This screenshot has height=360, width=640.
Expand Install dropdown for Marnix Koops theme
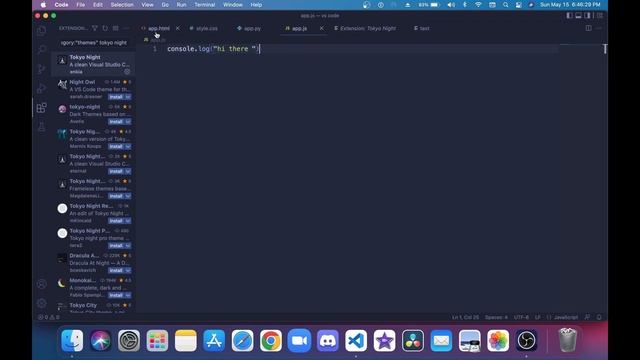[x=128, y=147]
